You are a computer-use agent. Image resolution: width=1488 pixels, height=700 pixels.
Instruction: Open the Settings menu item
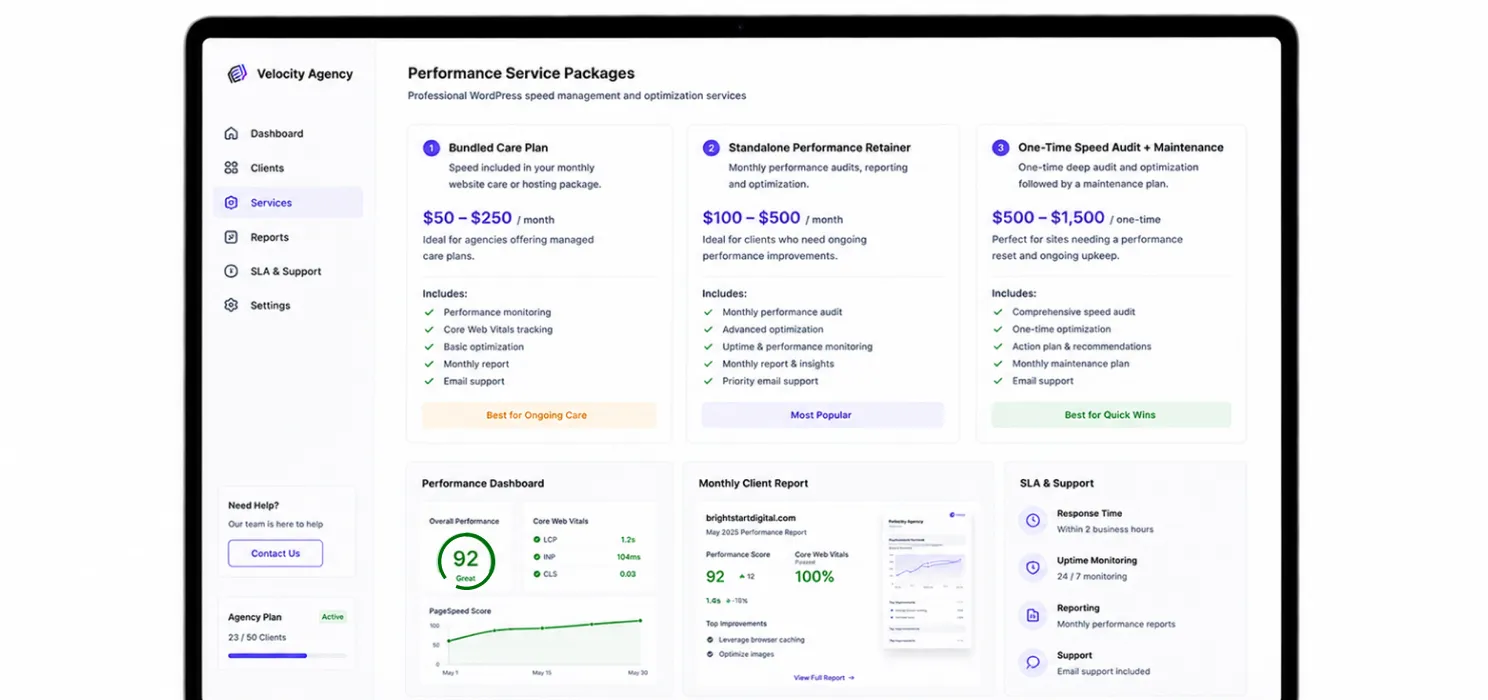tap(288, 305)
